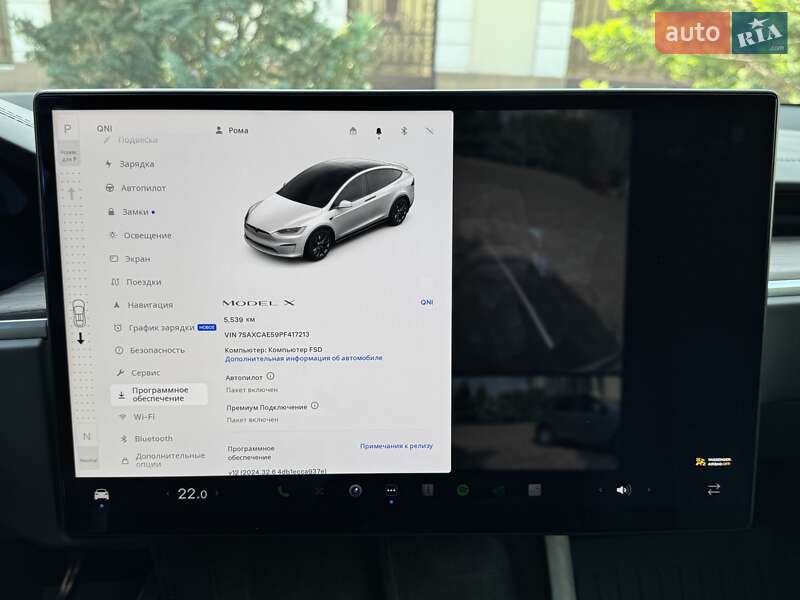
Task: Select Neutral gear N on the shifter strip
Action: [x=86, y=437]
